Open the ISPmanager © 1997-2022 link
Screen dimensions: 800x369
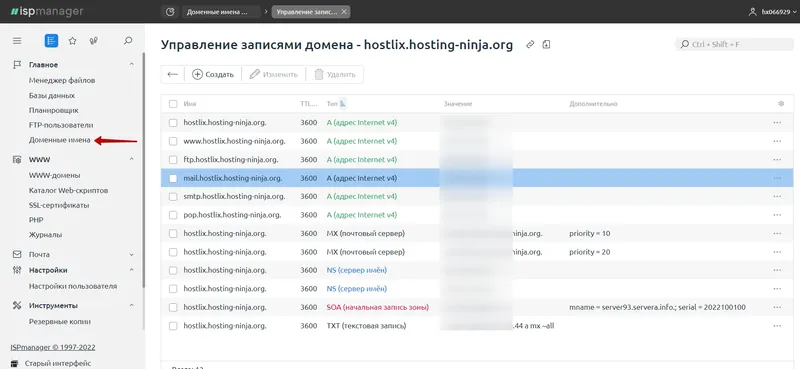[53, 347]
